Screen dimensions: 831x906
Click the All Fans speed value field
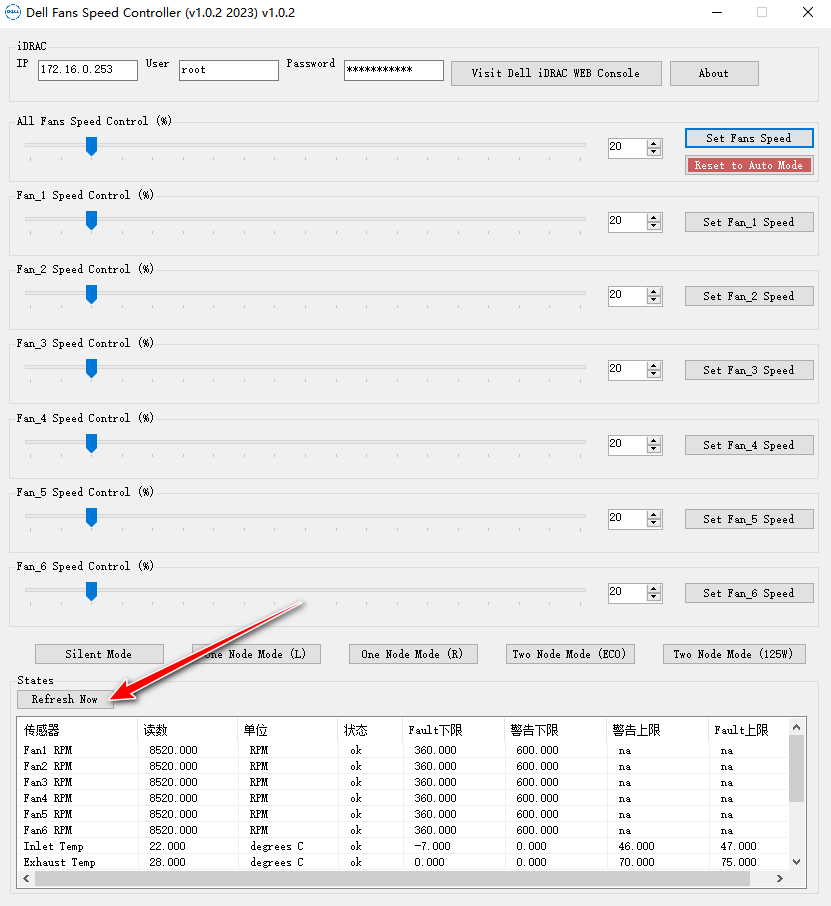pyautogui.click(x=627, y=147)
